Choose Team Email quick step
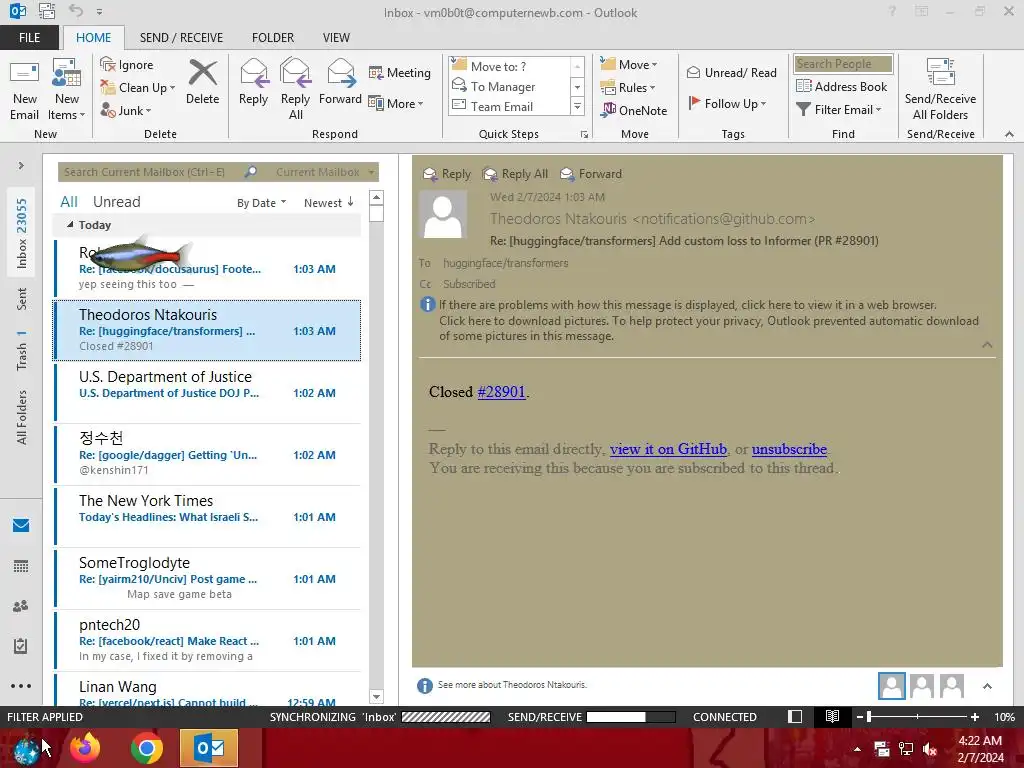Viewport: 1024px width, 768px height. point(510,106)
